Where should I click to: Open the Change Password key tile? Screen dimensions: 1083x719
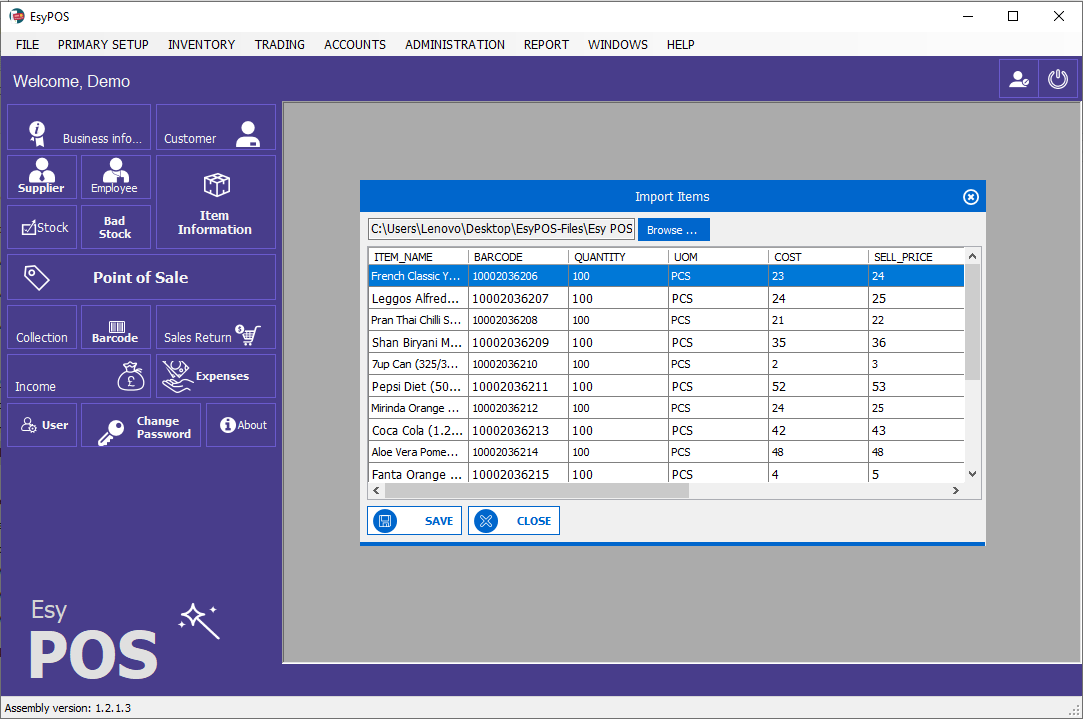[141, 425]
